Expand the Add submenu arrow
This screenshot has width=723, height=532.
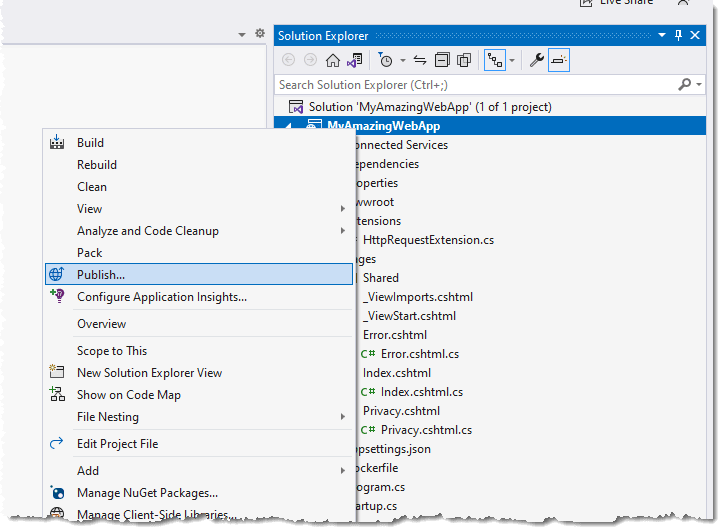click(x=343, y=471)
